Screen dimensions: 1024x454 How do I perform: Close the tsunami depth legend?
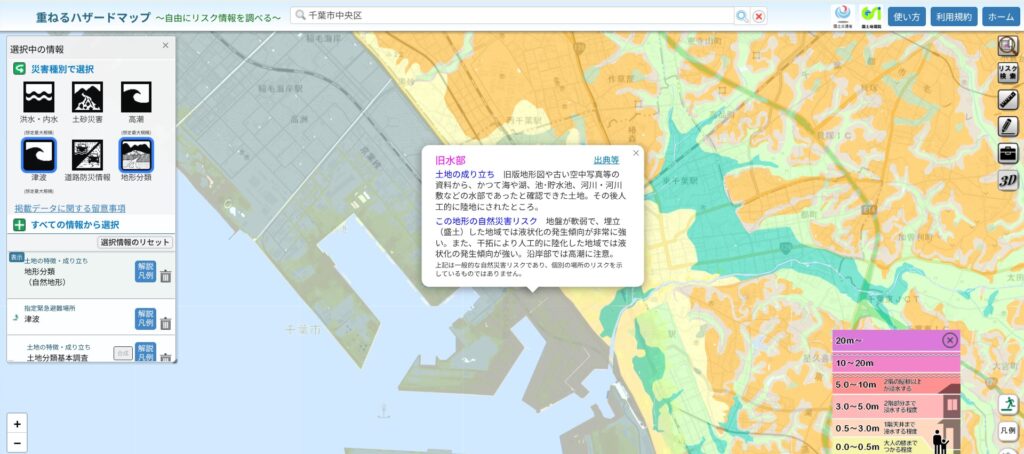(950, 340)
